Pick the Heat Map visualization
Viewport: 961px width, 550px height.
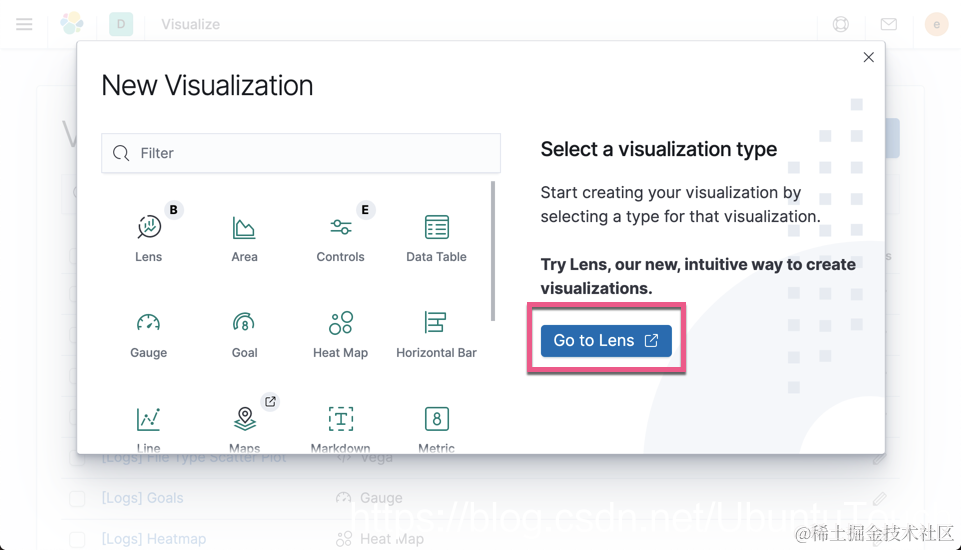click(340, 335)
